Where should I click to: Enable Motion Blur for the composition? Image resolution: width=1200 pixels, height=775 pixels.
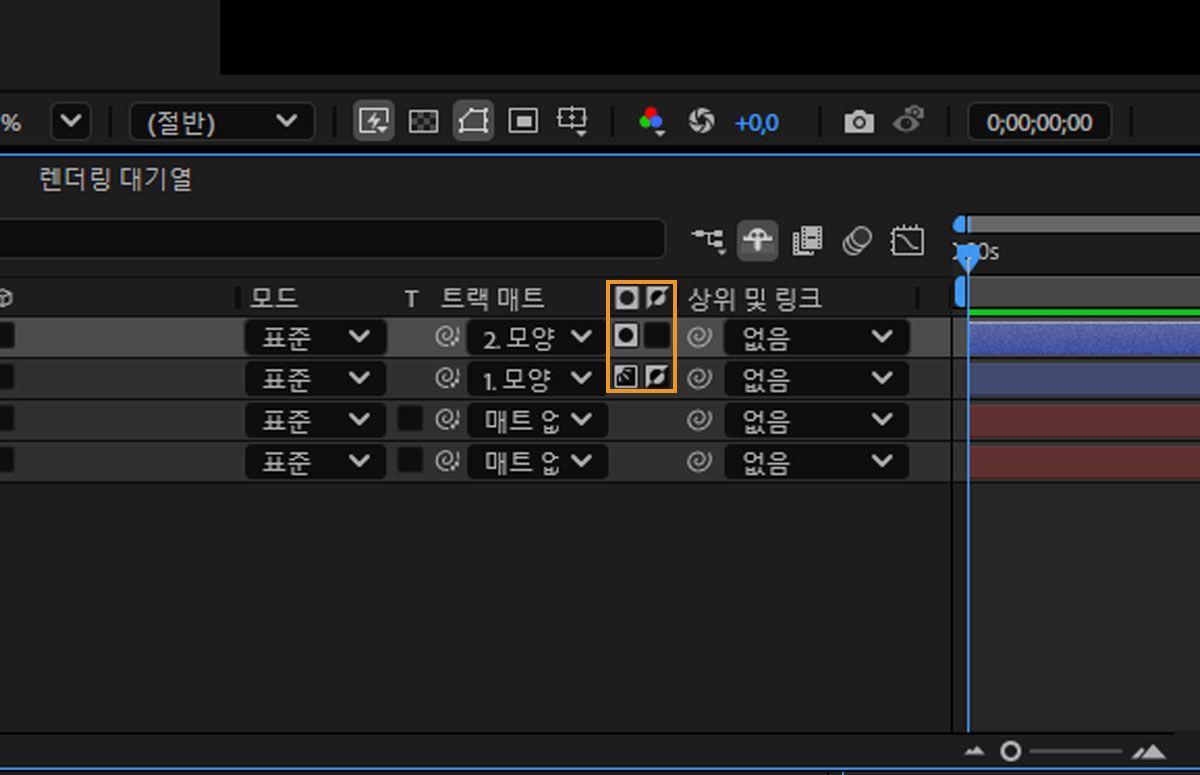857,240
